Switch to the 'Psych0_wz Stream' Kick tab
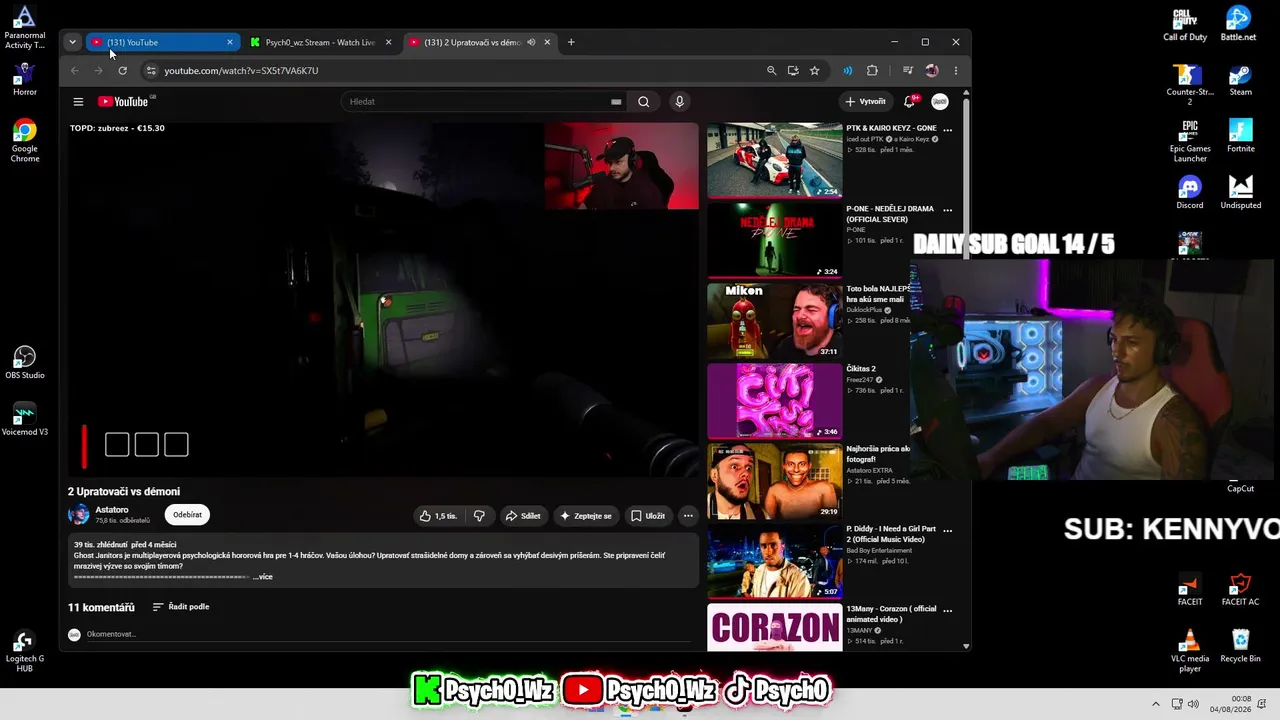The width and height of the screenshot is (1280, 720). point(320,42)
